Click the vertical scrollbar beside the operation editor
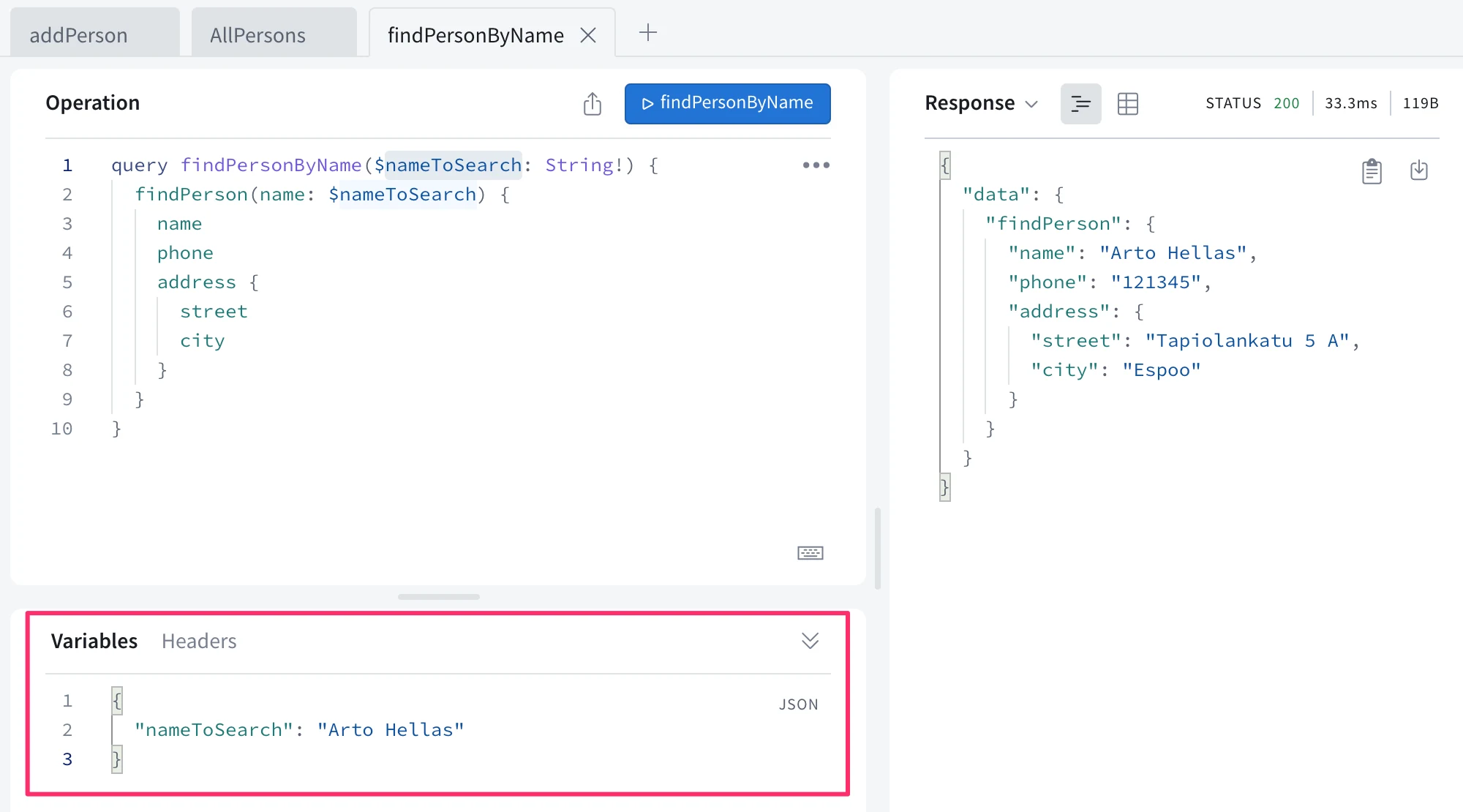Viewport: 1463px width, 812px height. click(878, 549)
